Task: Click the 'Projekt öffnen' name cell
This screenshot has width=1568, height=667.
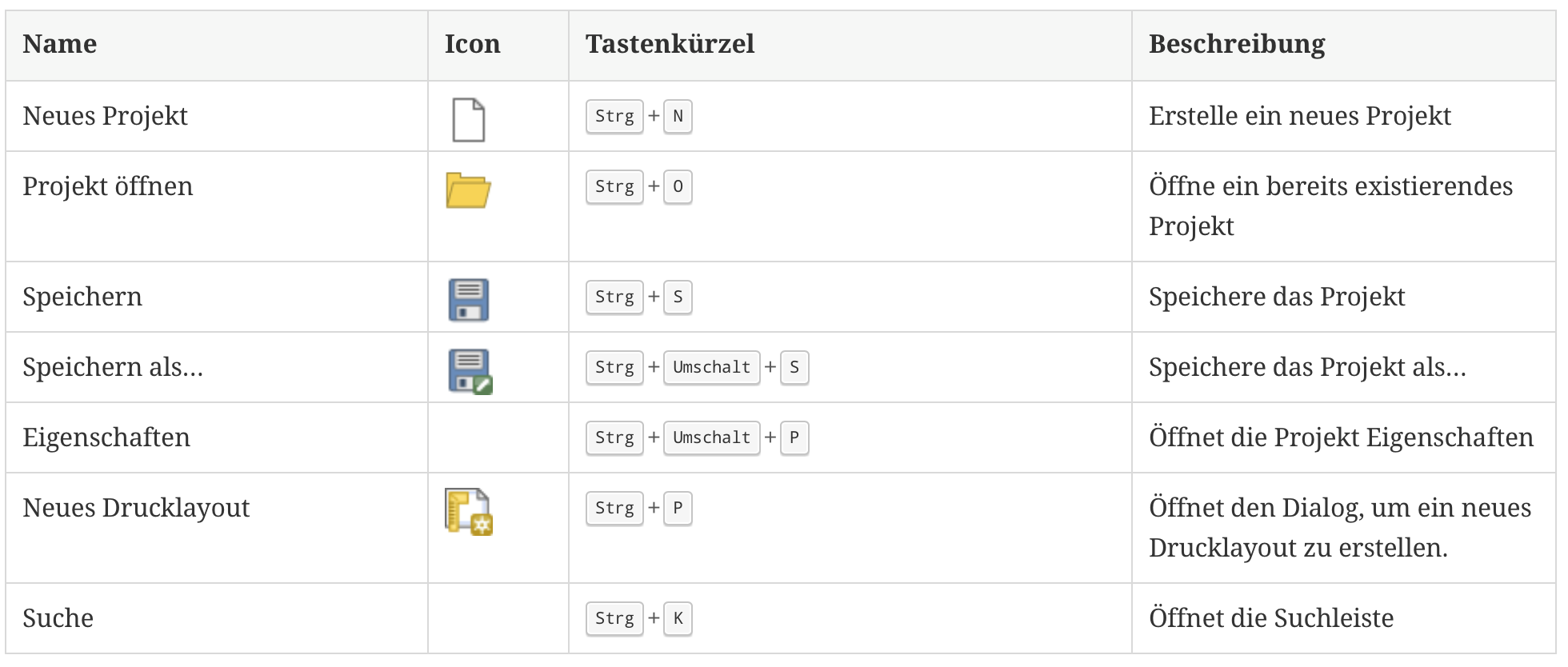Action: pyautogui.click(x=108, y=186)
